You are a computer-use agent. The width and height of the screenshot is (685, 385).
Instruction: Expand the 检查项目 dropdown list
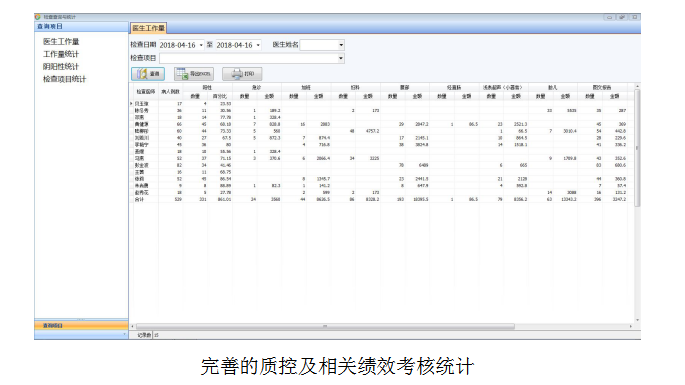[x=341, y=58]
